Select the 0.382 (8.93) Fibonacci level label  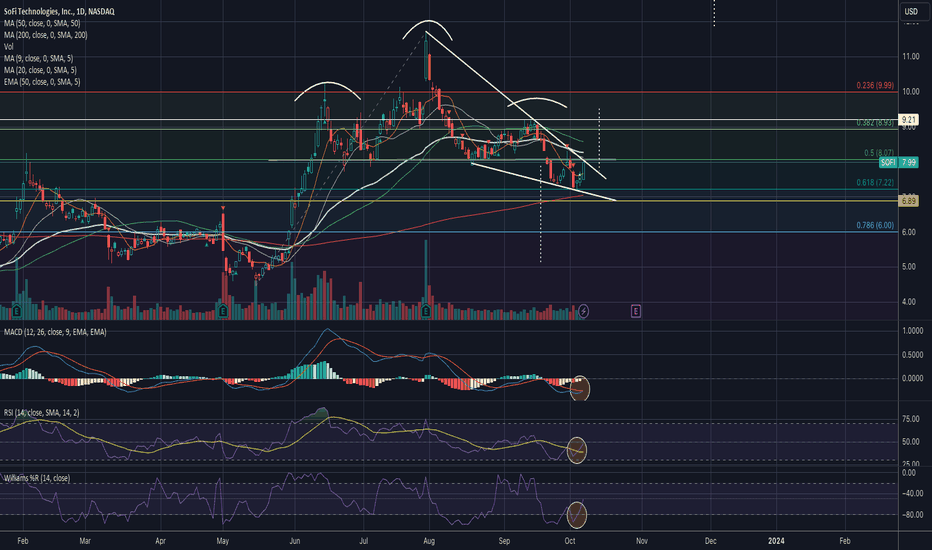875,123
